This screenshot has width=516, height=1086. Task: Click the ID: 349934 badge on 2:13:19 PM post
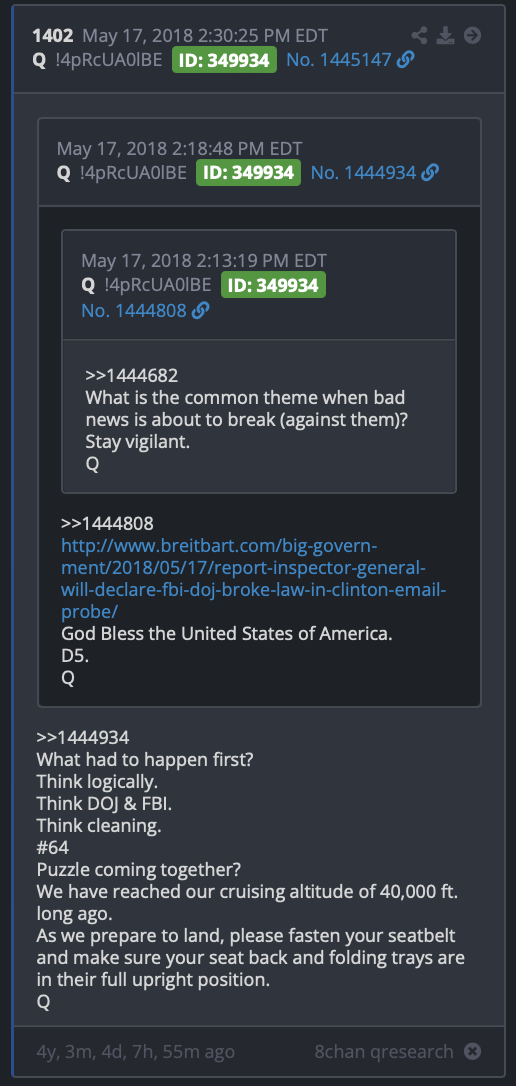point(274,285)
